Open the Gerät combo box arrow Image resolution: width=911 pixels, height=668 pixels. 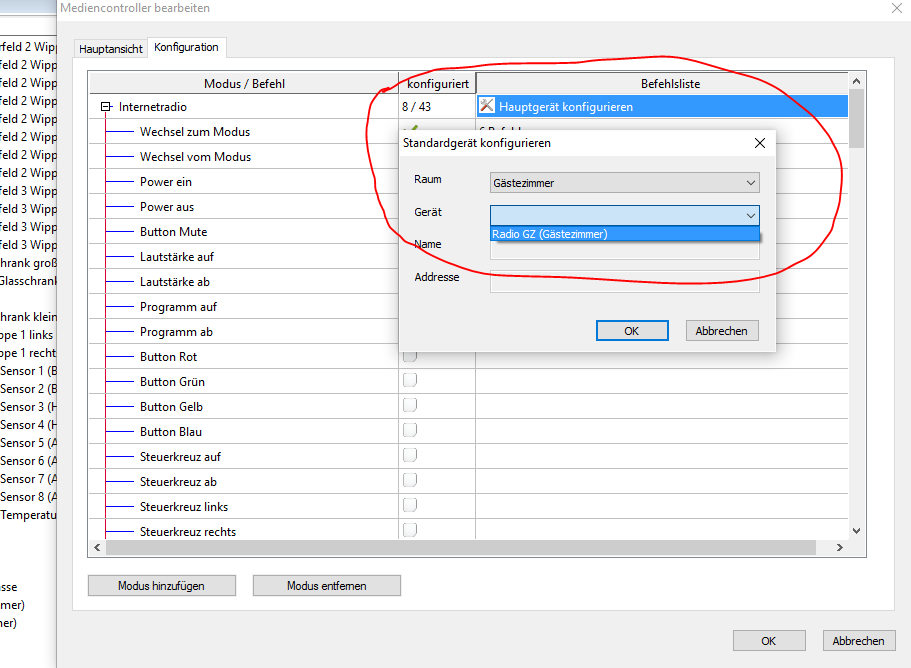(751, 216)
